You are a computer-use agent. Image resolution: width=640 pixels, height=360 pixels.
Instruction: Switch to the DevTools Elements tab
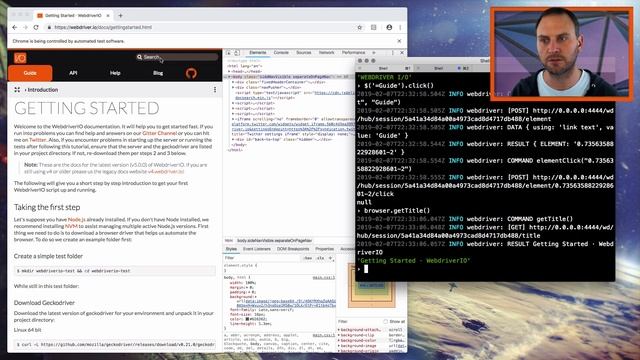click(x=258, y=53)
